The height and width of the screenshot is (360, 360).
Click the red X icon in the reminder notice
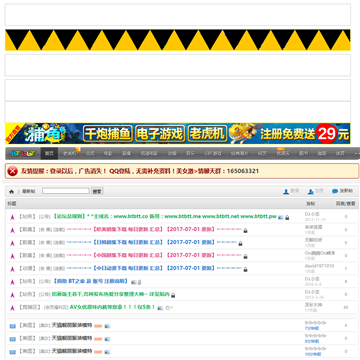(13, 171)
